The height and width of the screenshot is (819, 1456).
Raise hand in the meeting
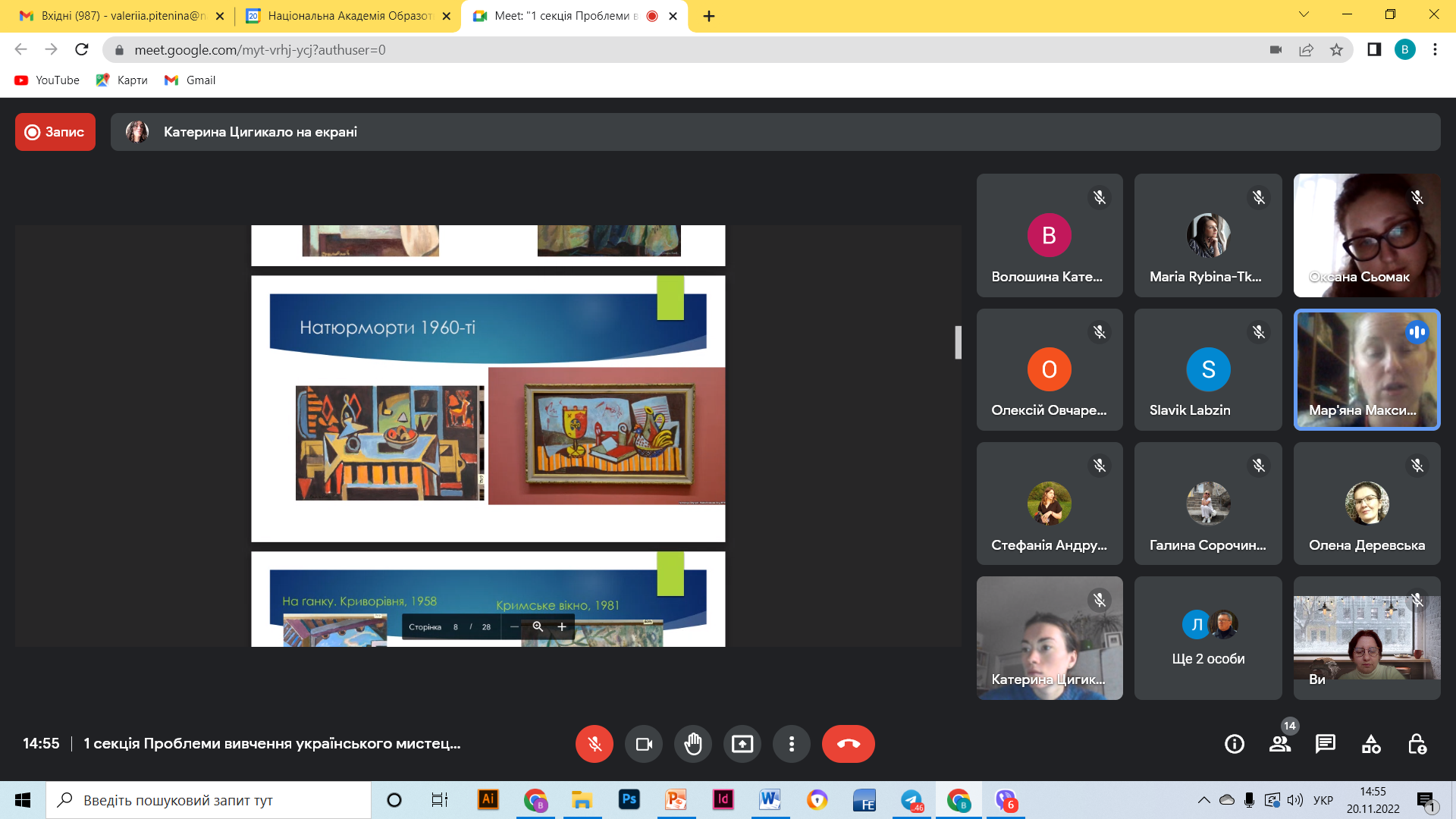[693, 744]
